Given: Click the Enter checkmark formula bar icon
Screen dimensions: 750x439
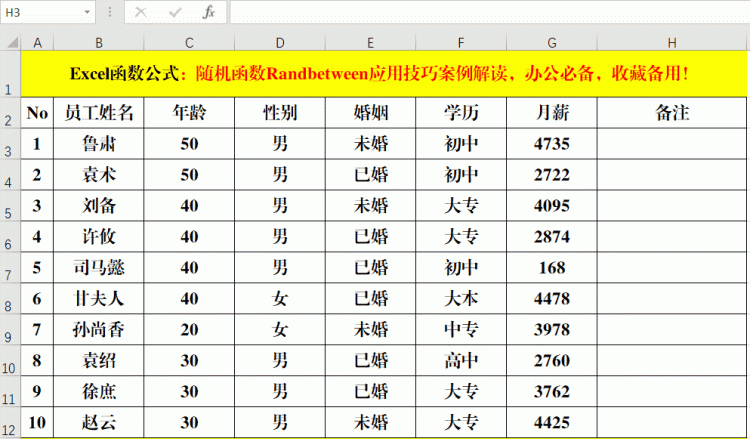Looking at the screenshot, I should [x=175, y=12].
